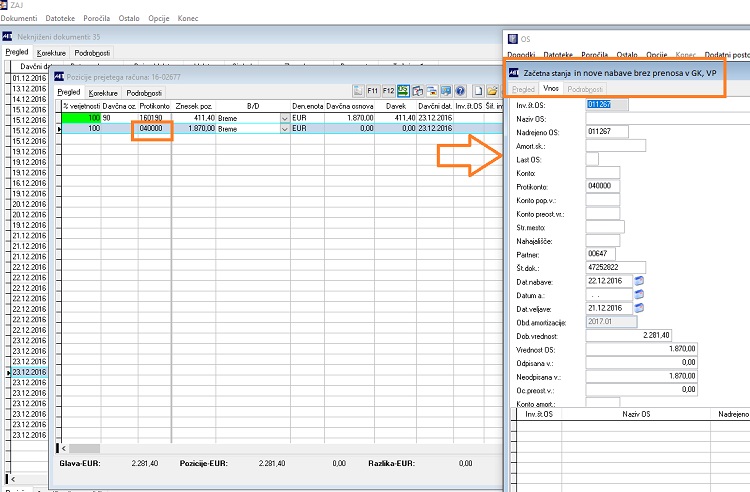Open calendar picker next to Dat.nabave
750x492 pixels.
click(x=639, y=281)
